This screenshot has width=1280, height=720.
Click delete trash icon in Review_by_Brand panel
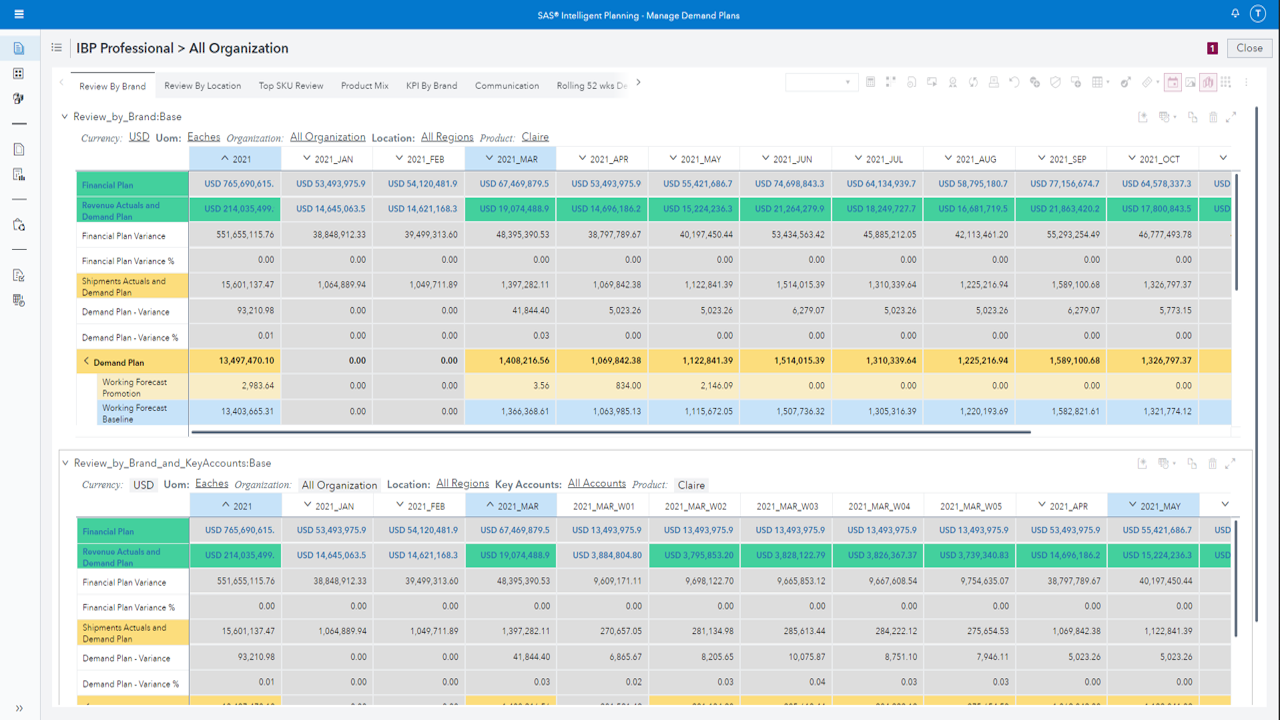[x=1213, y=117]
